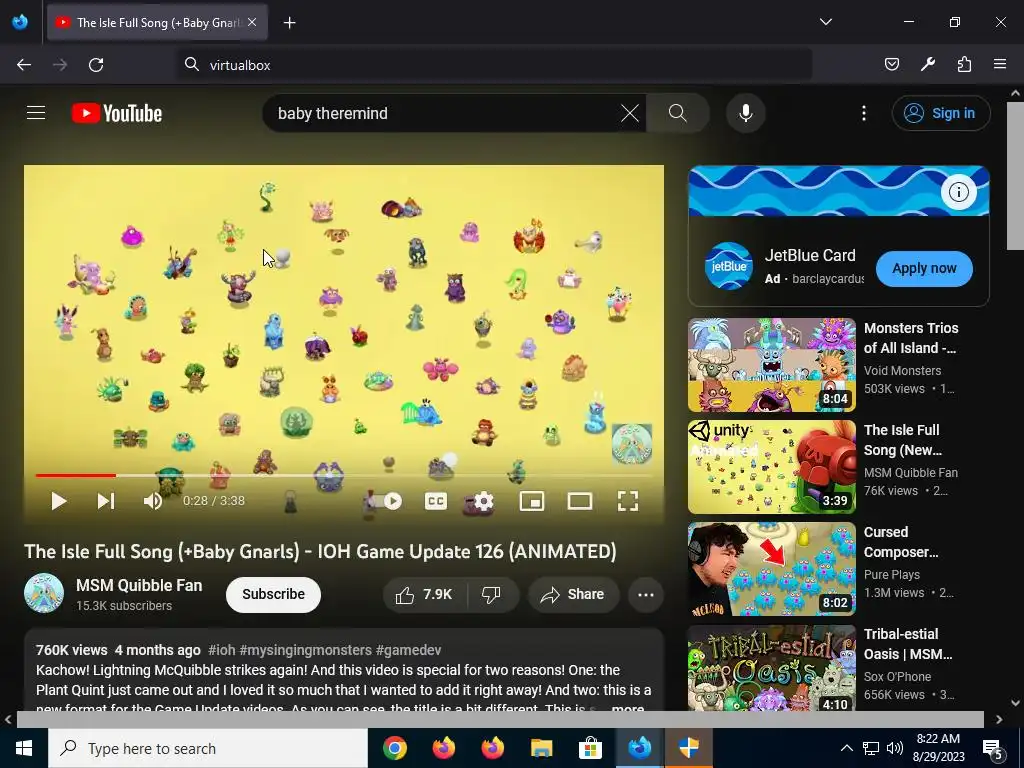Click the #ioh hashtag
This screenshot has width=1024, height=768.
(x=221, y=650)
